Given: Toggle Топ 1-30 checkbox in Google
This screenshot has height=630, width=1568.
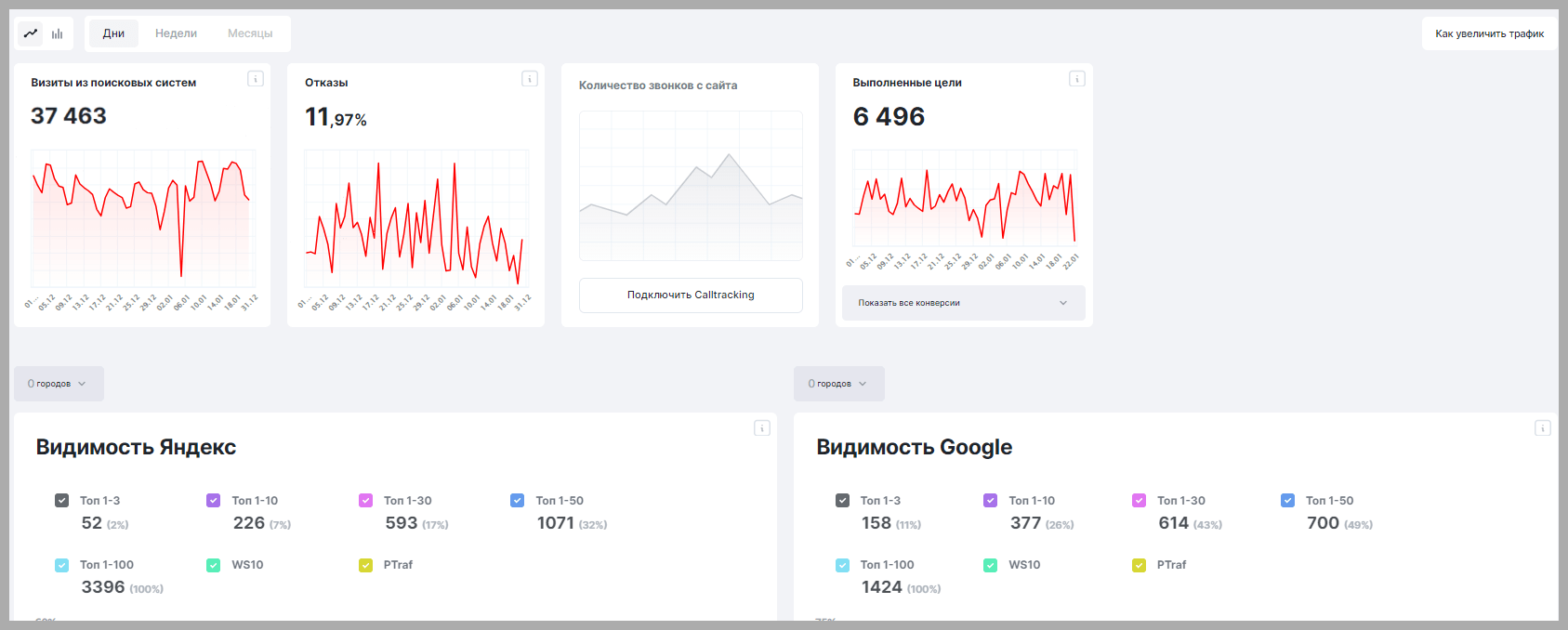Looking at the screenshot, I should (1139, 501).
